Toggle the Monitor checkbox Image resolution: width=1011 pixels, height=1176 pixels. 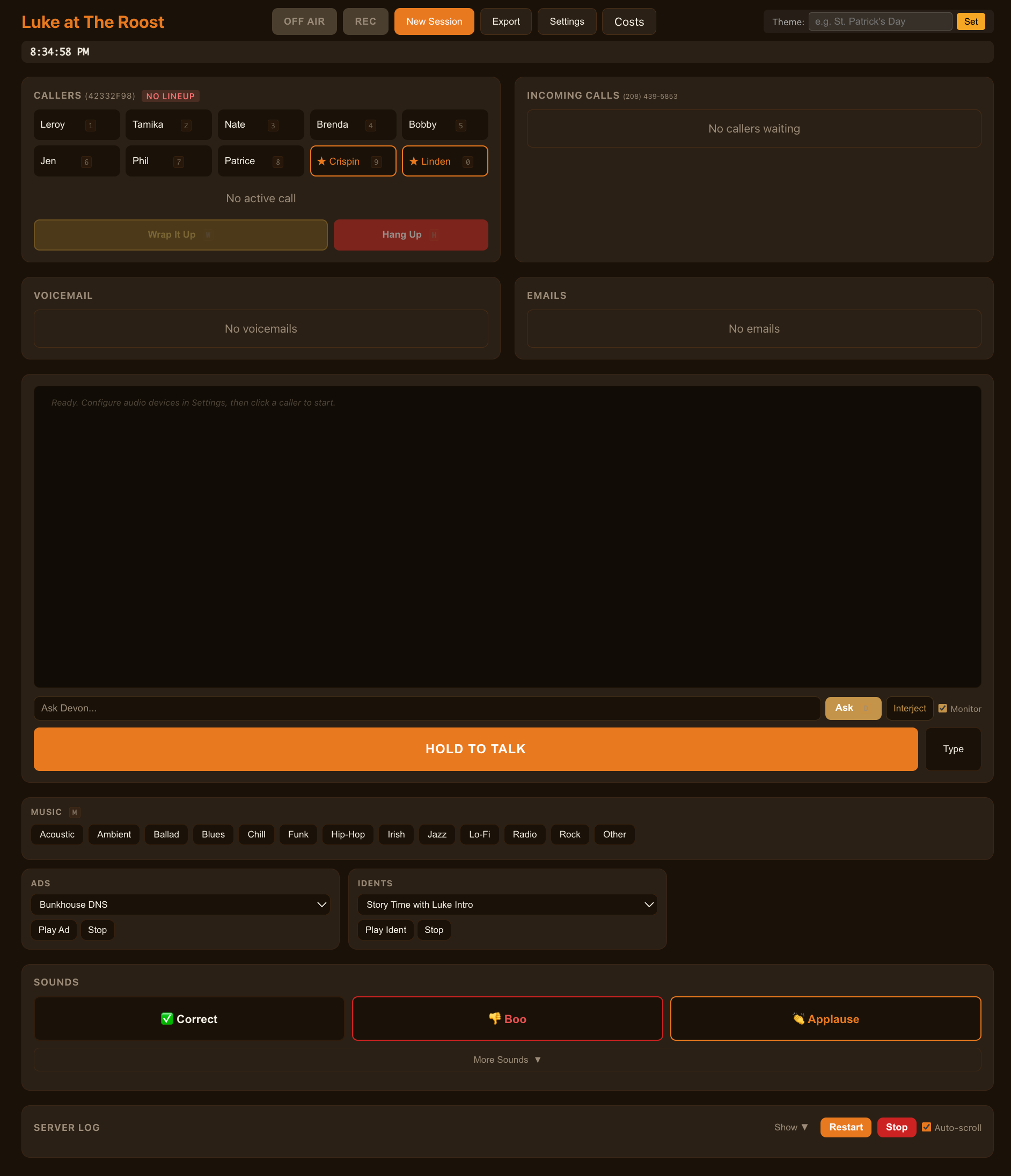coord(942,708)
